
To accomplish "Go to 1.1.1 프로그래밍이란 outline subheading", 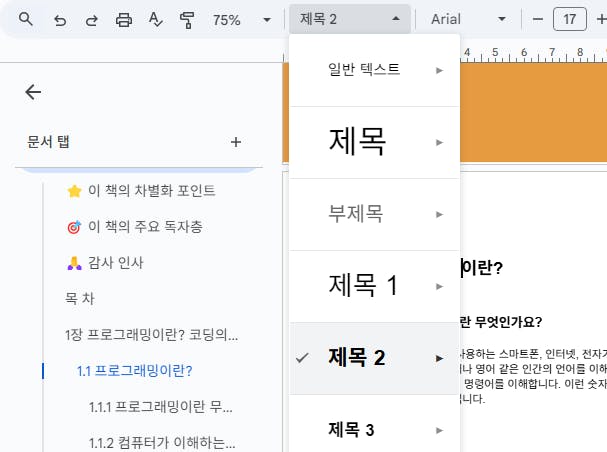I will click(x=161, y=407).
